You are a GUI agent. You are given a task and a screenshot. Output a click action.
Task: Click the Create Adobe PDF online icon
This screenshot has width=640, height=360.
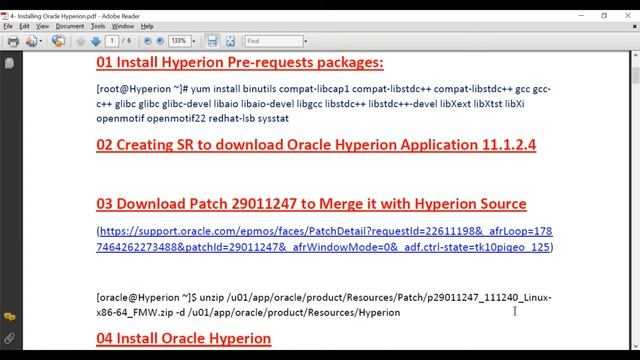(x=31, y=41)
